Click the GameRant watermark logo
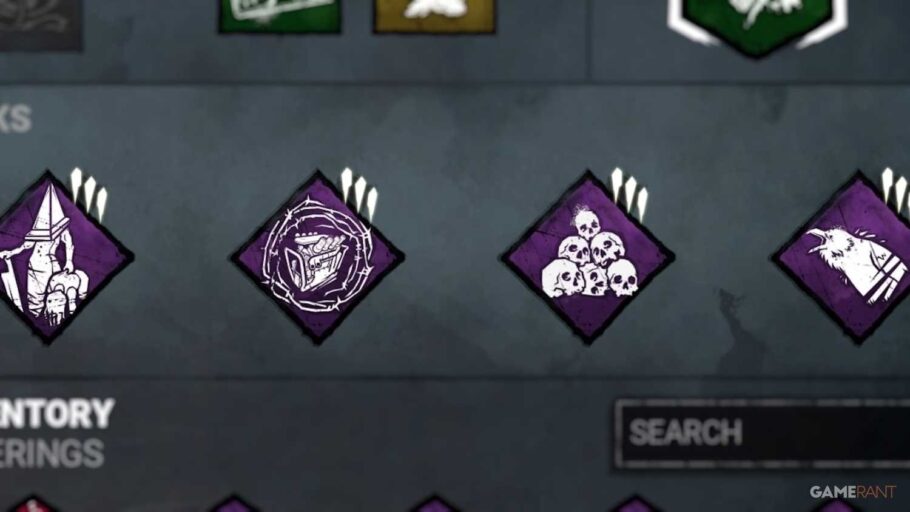Screen dimensions: 910x512 click(853, 492)
